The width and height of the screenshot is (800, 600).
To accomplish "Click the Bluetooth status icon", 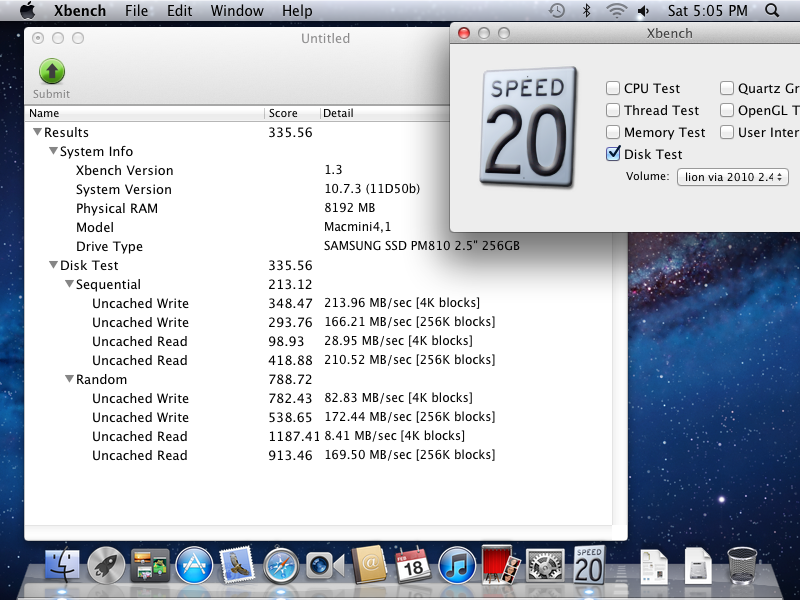I will [x=587, y=10].
